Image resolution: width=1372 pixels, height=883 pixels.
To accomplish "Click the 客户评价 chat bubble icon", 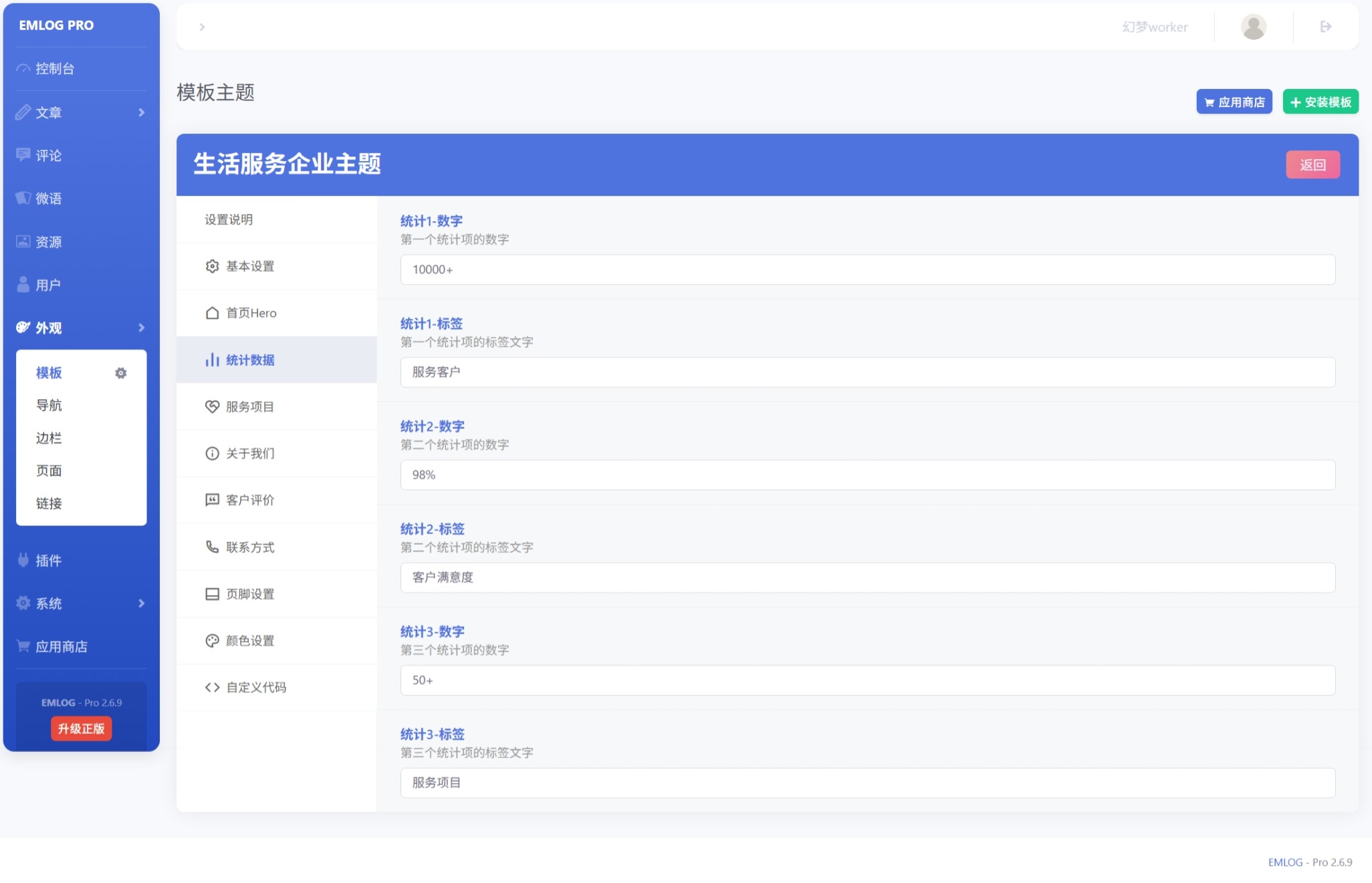I will tap(212, 500).
